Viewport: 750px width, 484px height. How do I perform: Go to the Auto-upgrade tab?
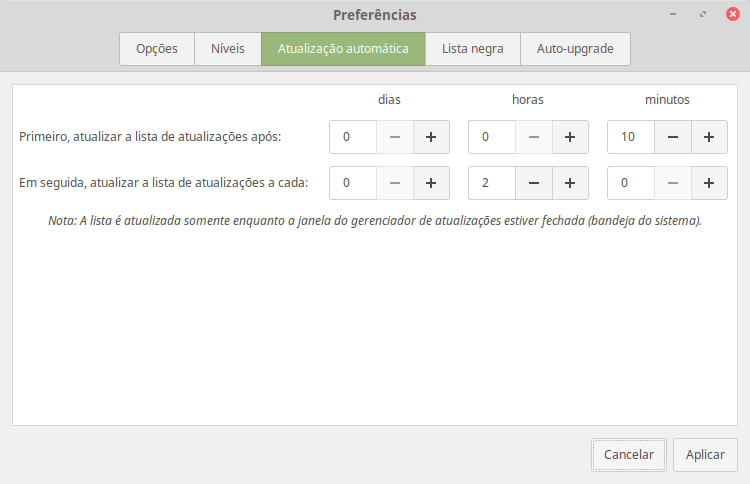click(575, 49)
